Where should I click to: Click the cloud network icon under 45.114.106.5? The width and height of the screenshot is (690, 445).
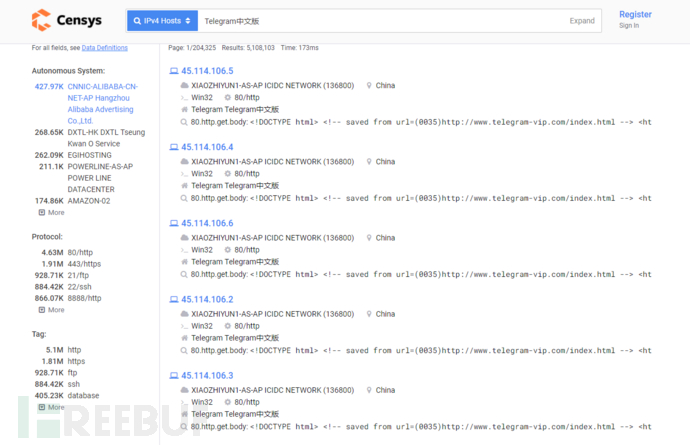[184, 85]
